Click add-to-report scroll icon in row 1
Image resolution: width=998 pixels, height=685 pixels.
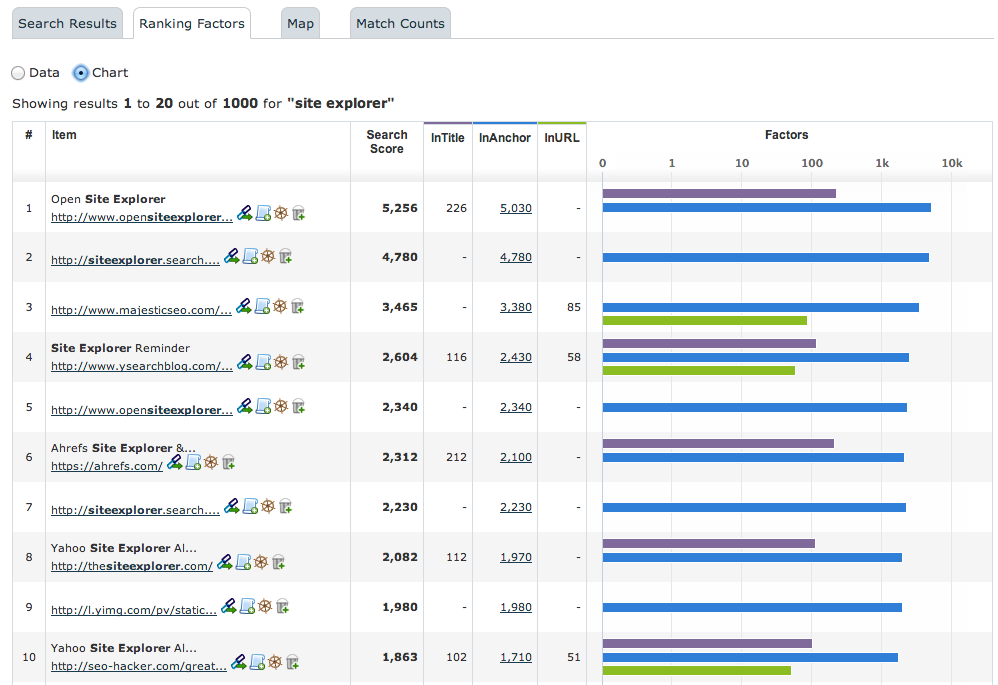tap(264, 213)
